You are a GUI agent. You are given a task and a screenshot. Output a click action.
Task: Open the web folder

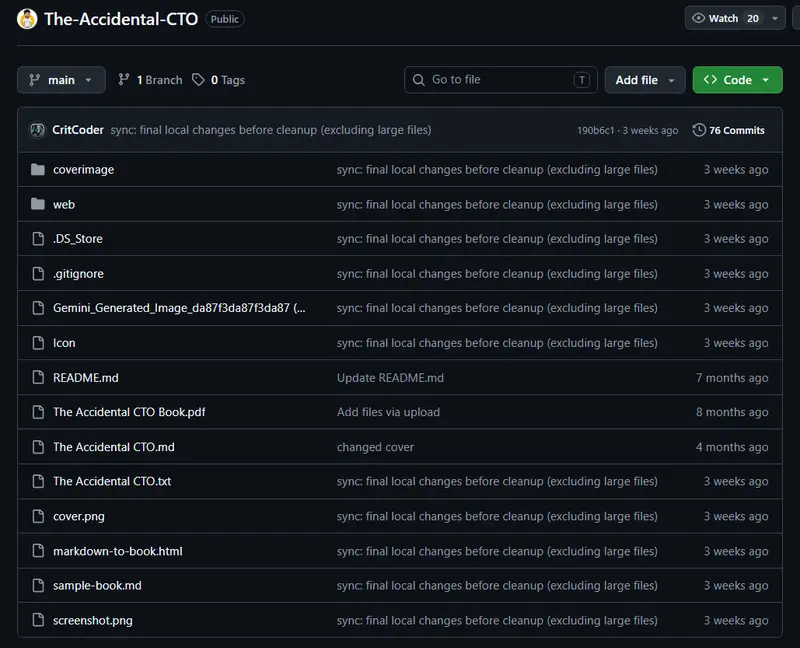(64, 204)
